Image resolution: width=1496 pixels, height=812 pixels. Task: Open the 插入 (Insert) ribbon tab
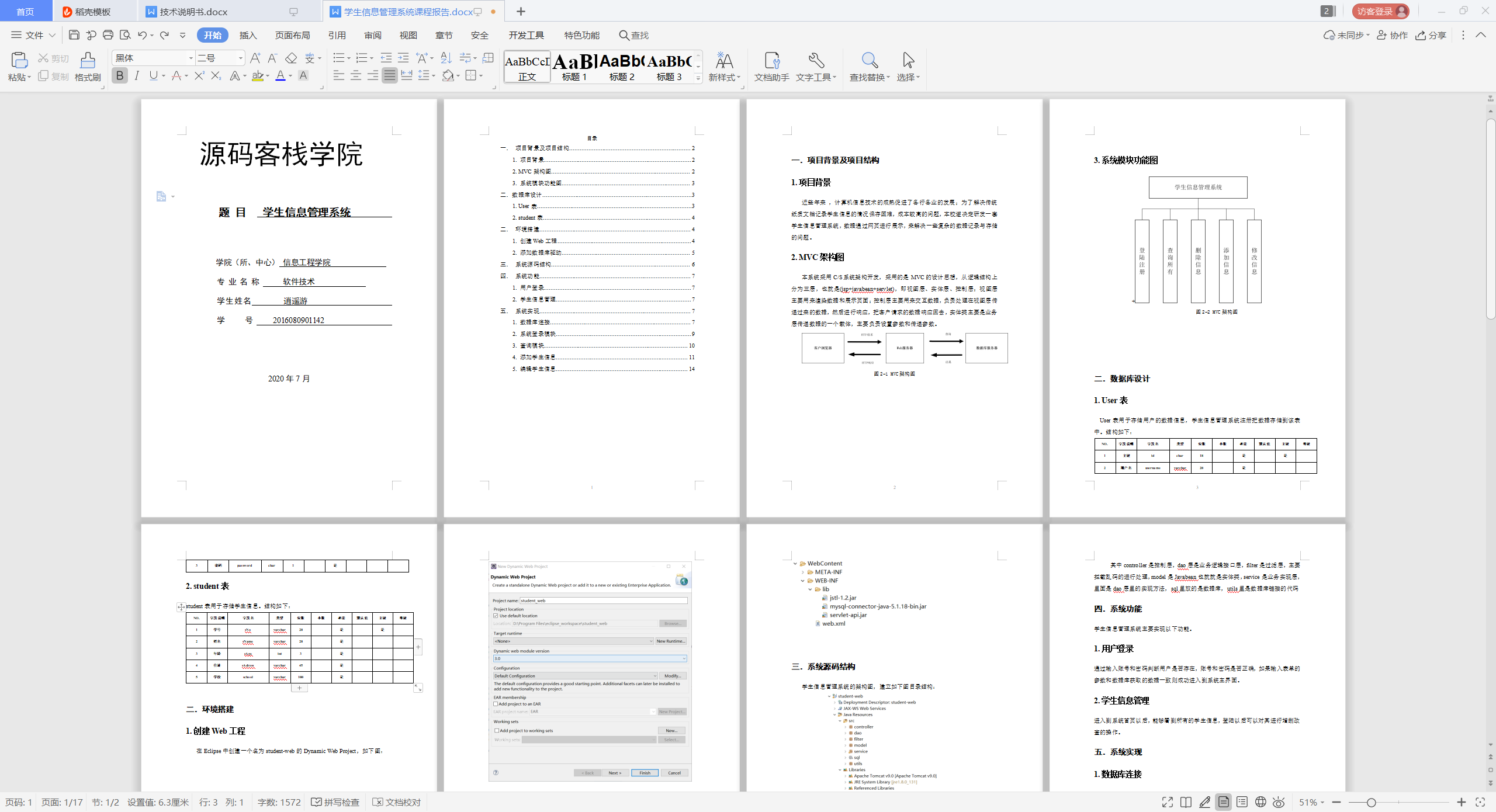(248, 35)
